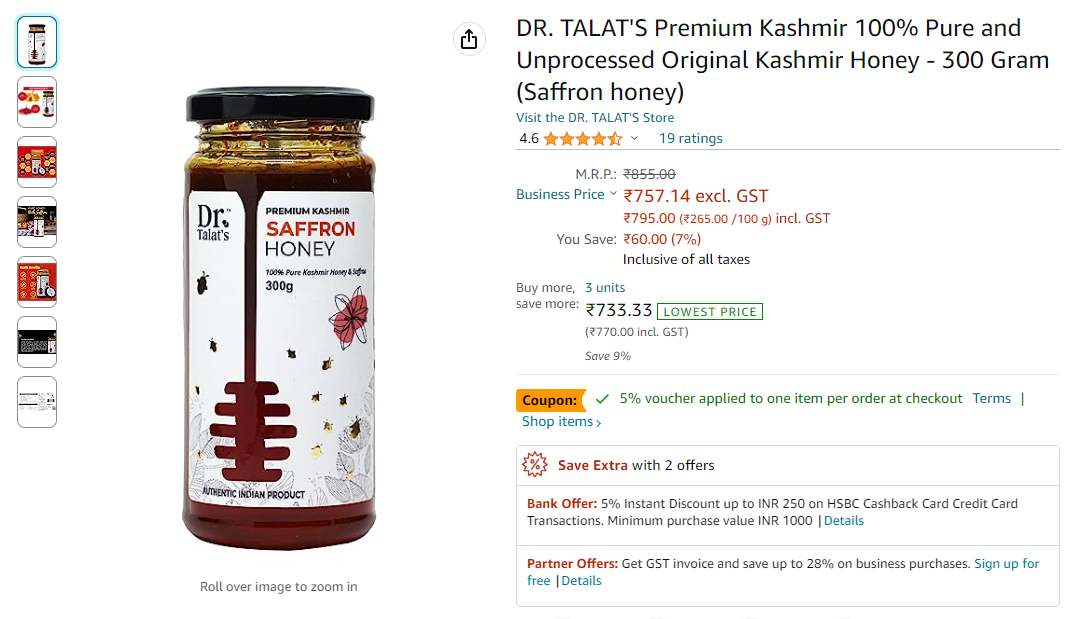Click the Coupon badge

[550, 400]
